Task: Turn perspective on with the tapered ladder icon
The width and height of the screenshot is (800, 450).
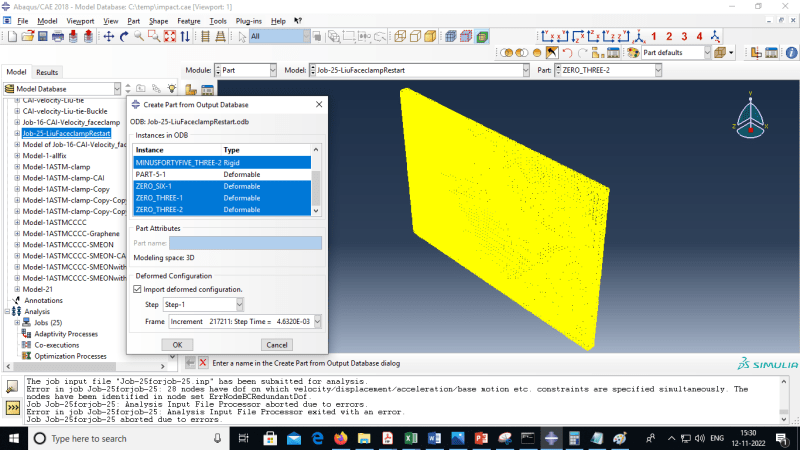Action: (x=220, y=36)
